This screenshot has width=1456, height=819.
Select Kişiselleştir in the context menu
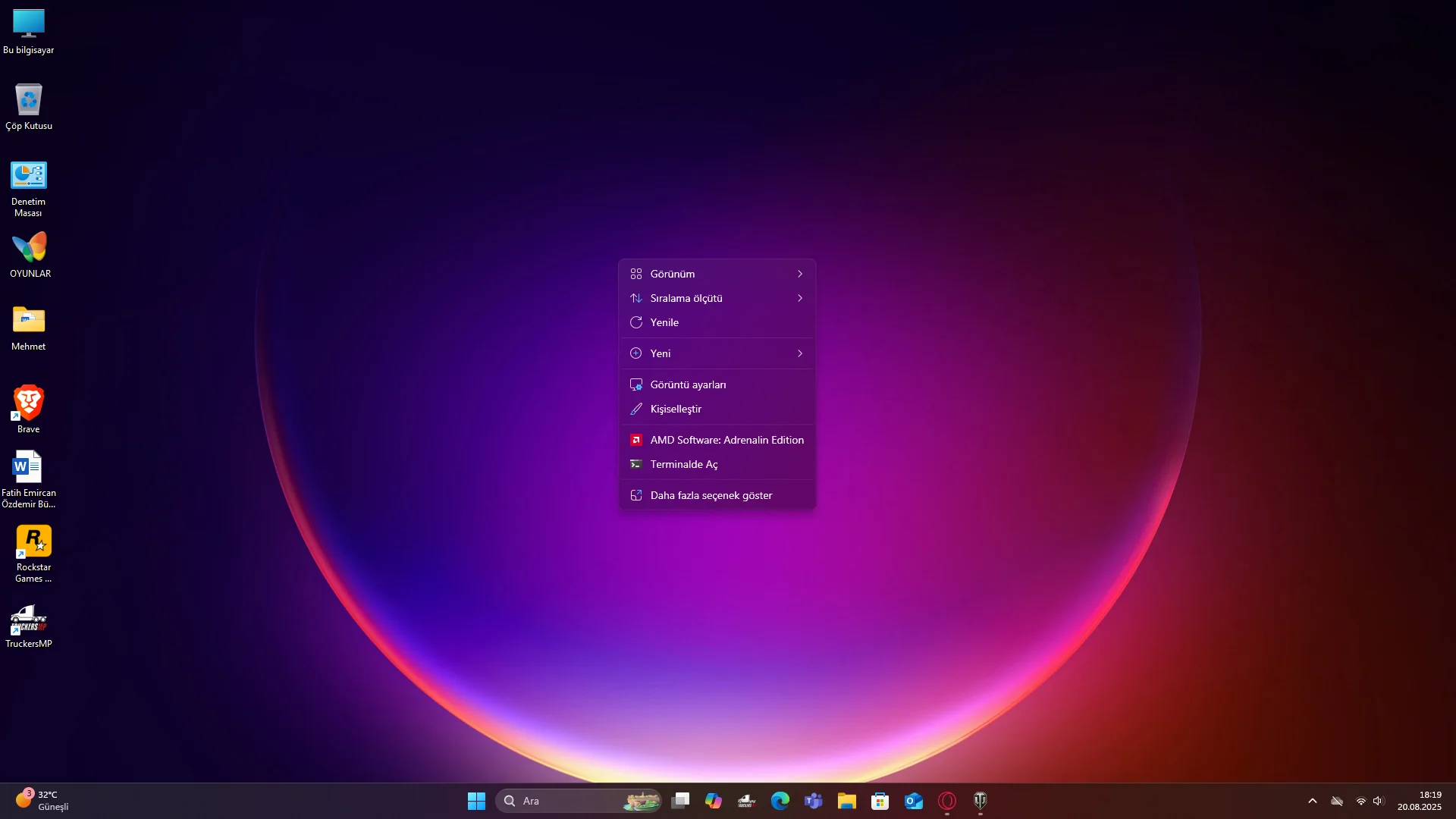[676, 409]
